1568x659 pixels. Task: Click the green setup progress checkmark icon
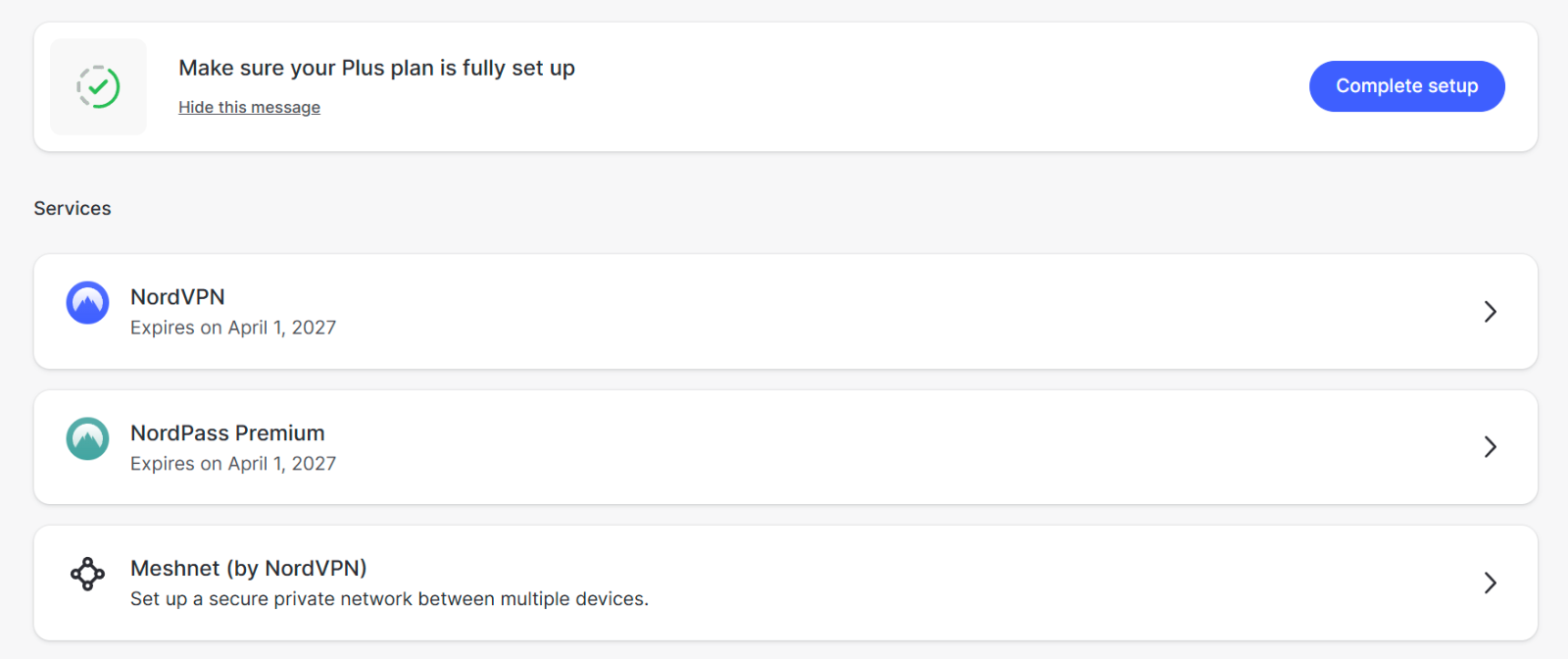click(x=98, y=86)
